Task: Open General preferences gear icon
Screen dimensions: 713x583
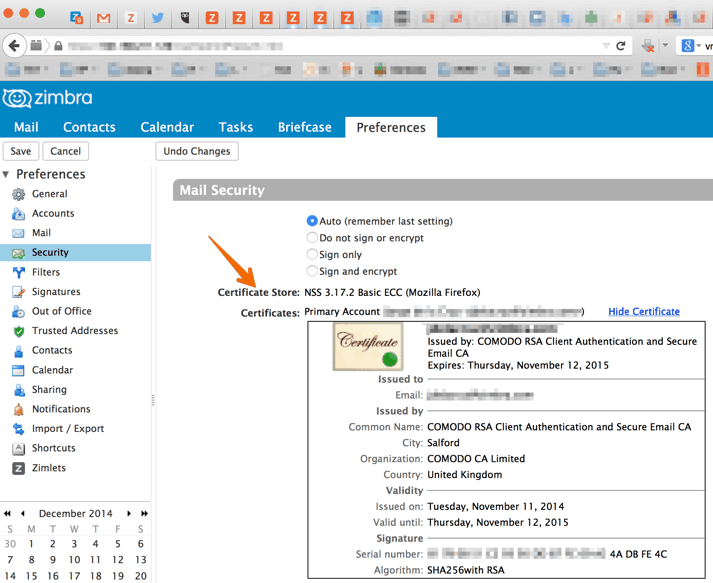Action: [18, 194]
